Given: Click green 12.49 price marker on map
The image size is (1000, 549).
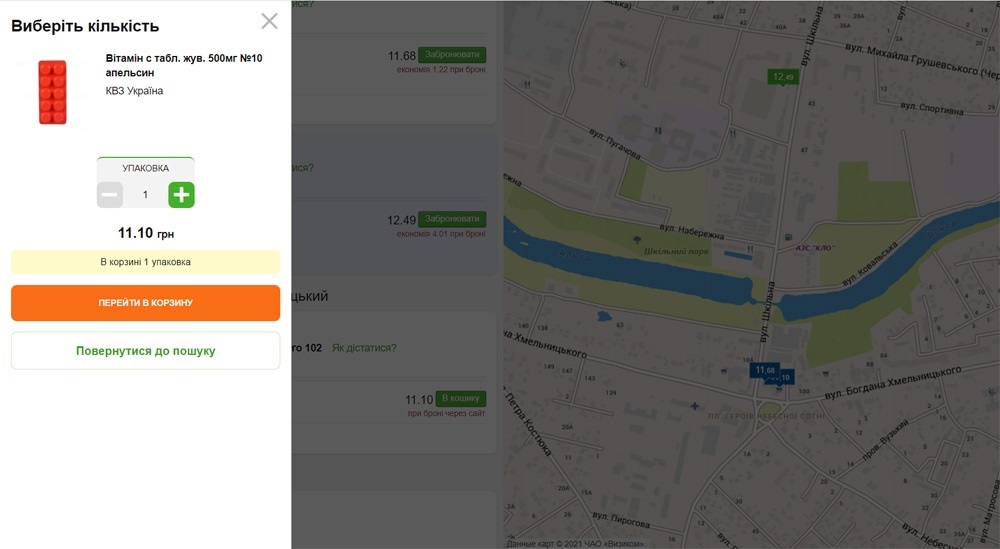Looking at the screenshot, I should [x=783, y=77].
